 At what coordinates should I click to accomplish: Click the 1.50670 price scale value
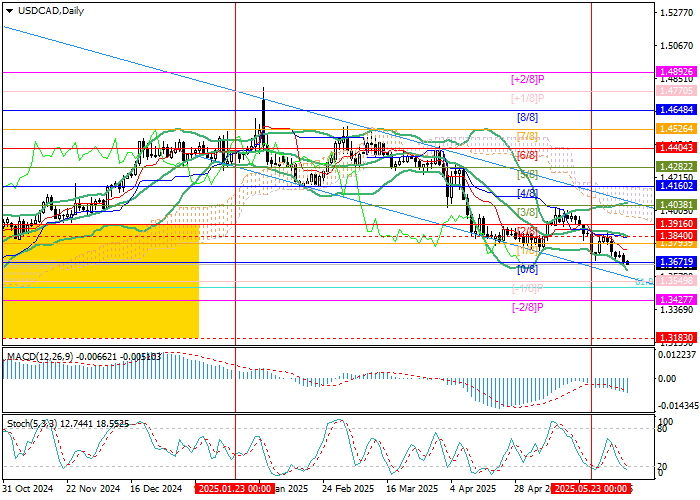(x=677, y=46)
